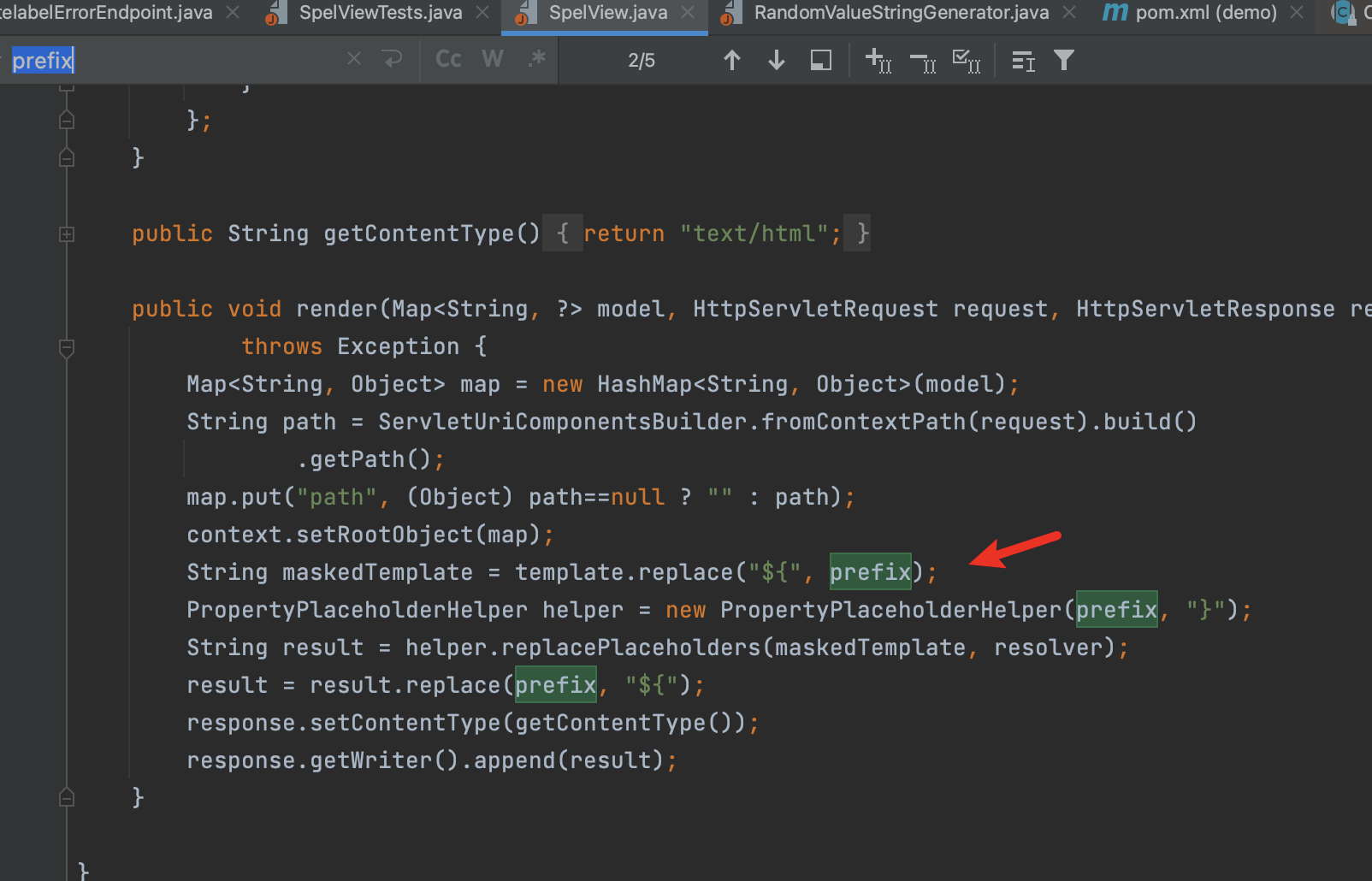Close the SpelView.java tab
The width and height of the screenshot is (1372, 881).
(688, 13)
